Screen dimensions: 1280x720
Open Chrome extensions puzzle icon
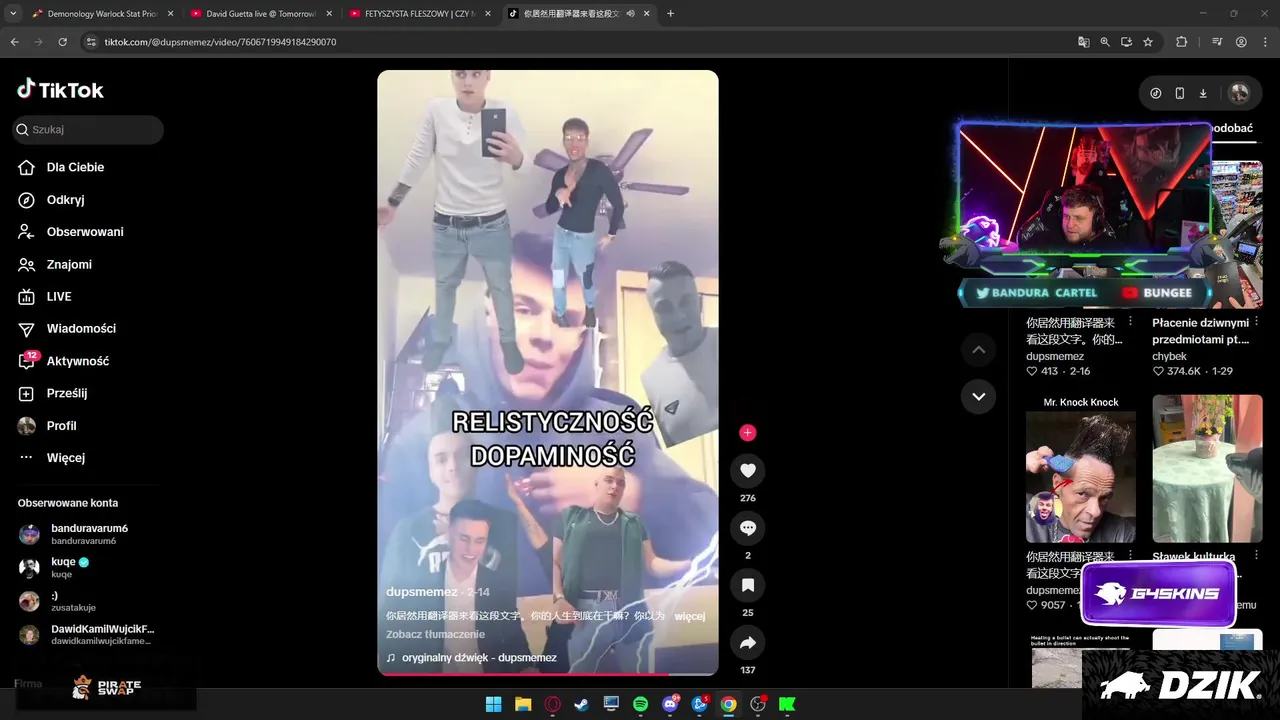1181,42
